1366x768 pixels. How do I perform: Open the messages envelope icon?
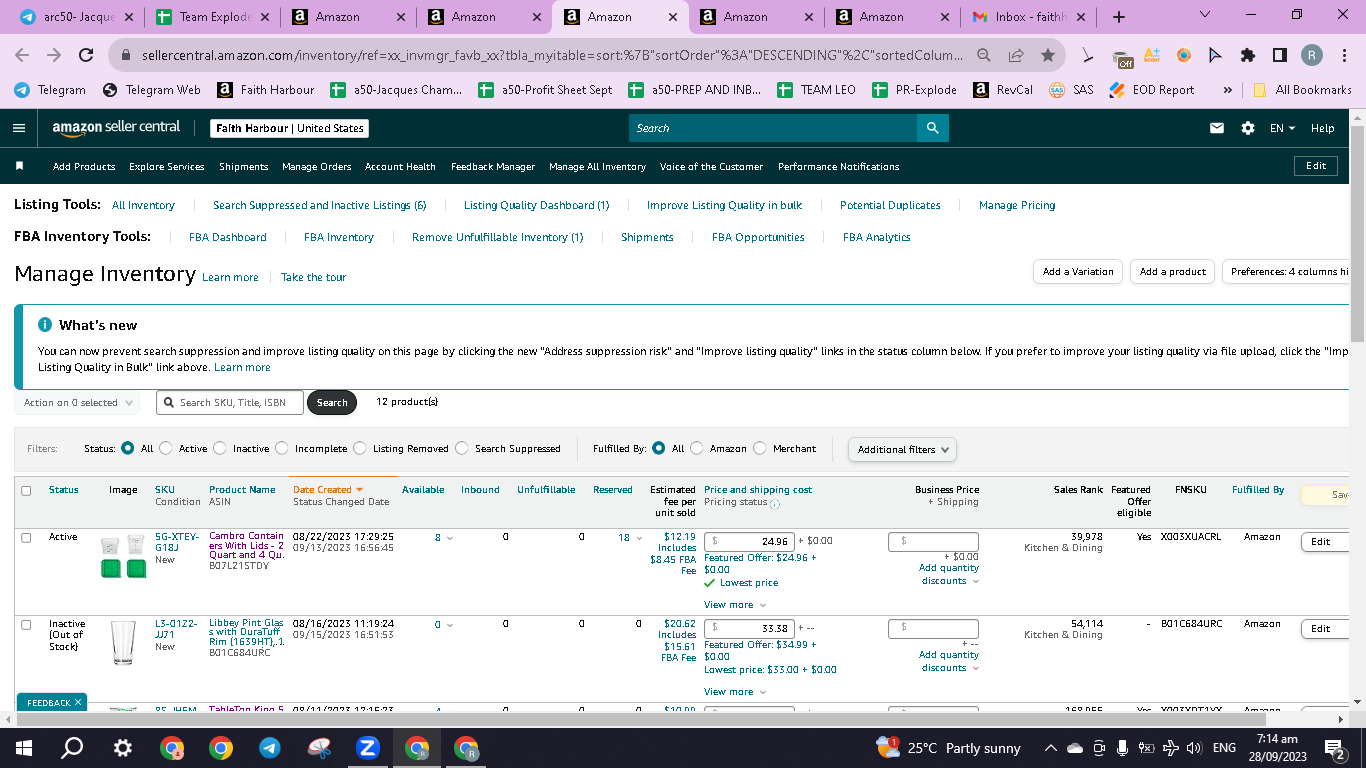click(1217, 128)
